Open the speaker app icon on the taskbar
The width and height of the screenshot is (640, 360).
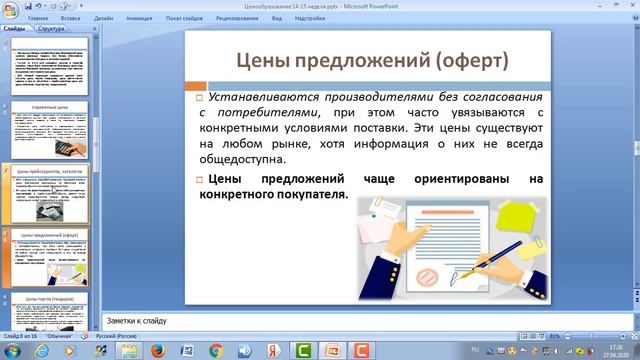coord(245,351)
